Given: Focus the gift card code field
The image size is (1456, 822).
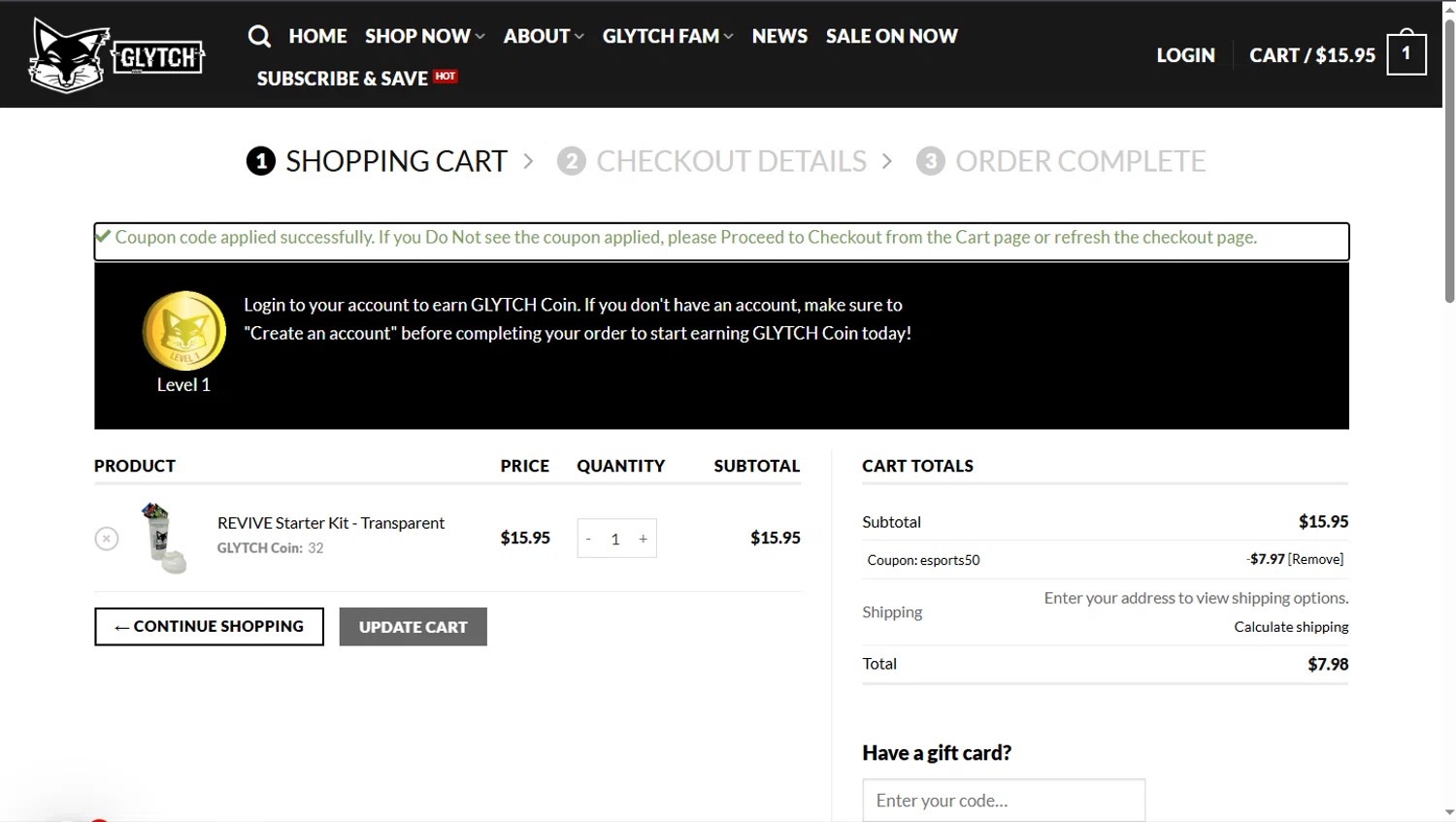Looking at the screenshot, I should (x=1004, y=801).
